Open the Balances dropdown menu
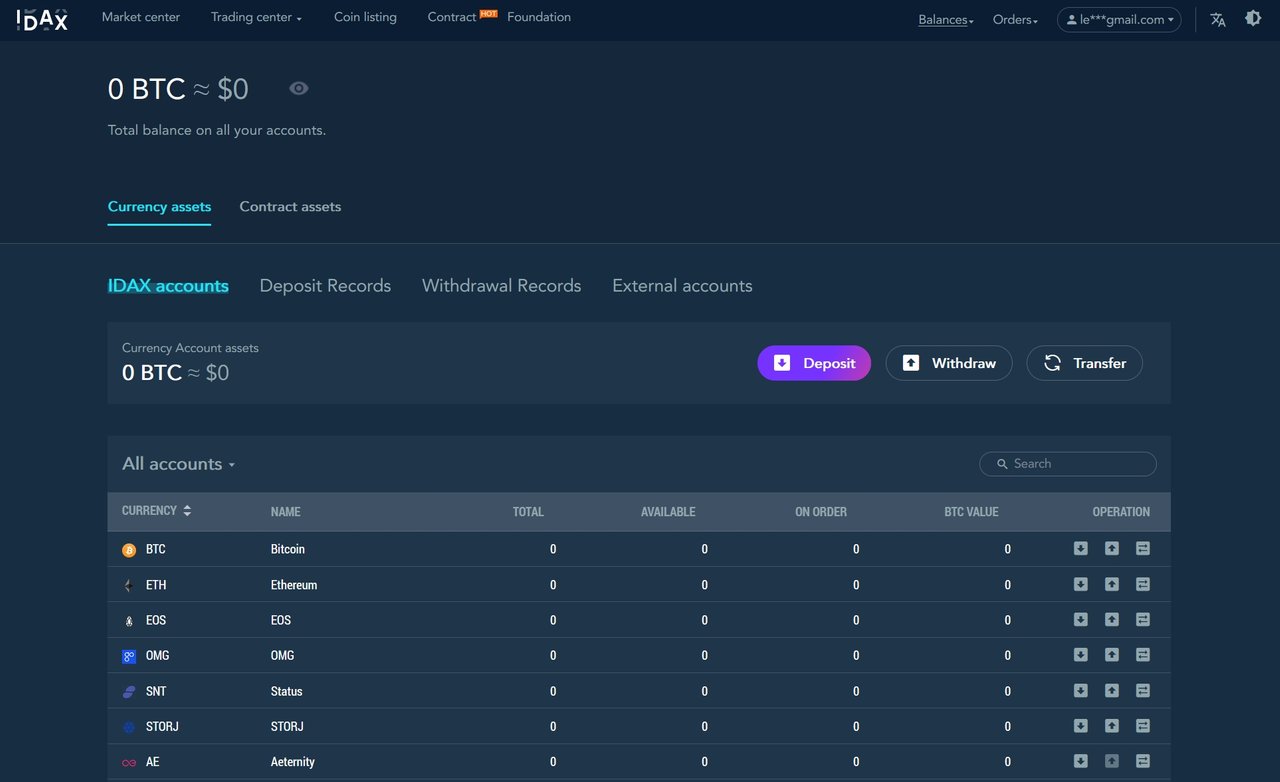The height and width of the screenshot is (782, 1280). pyautogui.click(x=946, y=20)
